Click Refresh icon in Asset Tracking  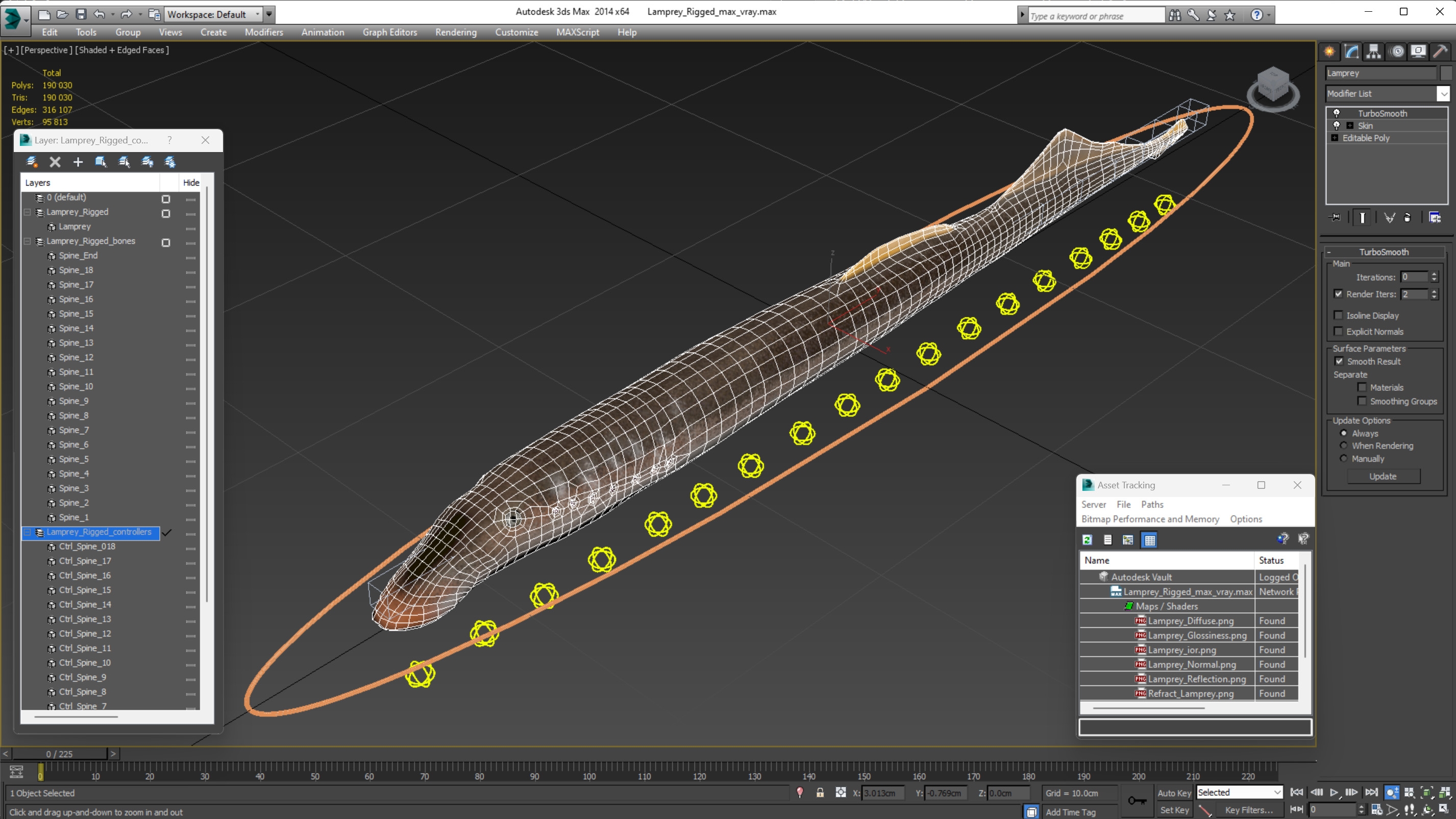tap(1087, 540)
